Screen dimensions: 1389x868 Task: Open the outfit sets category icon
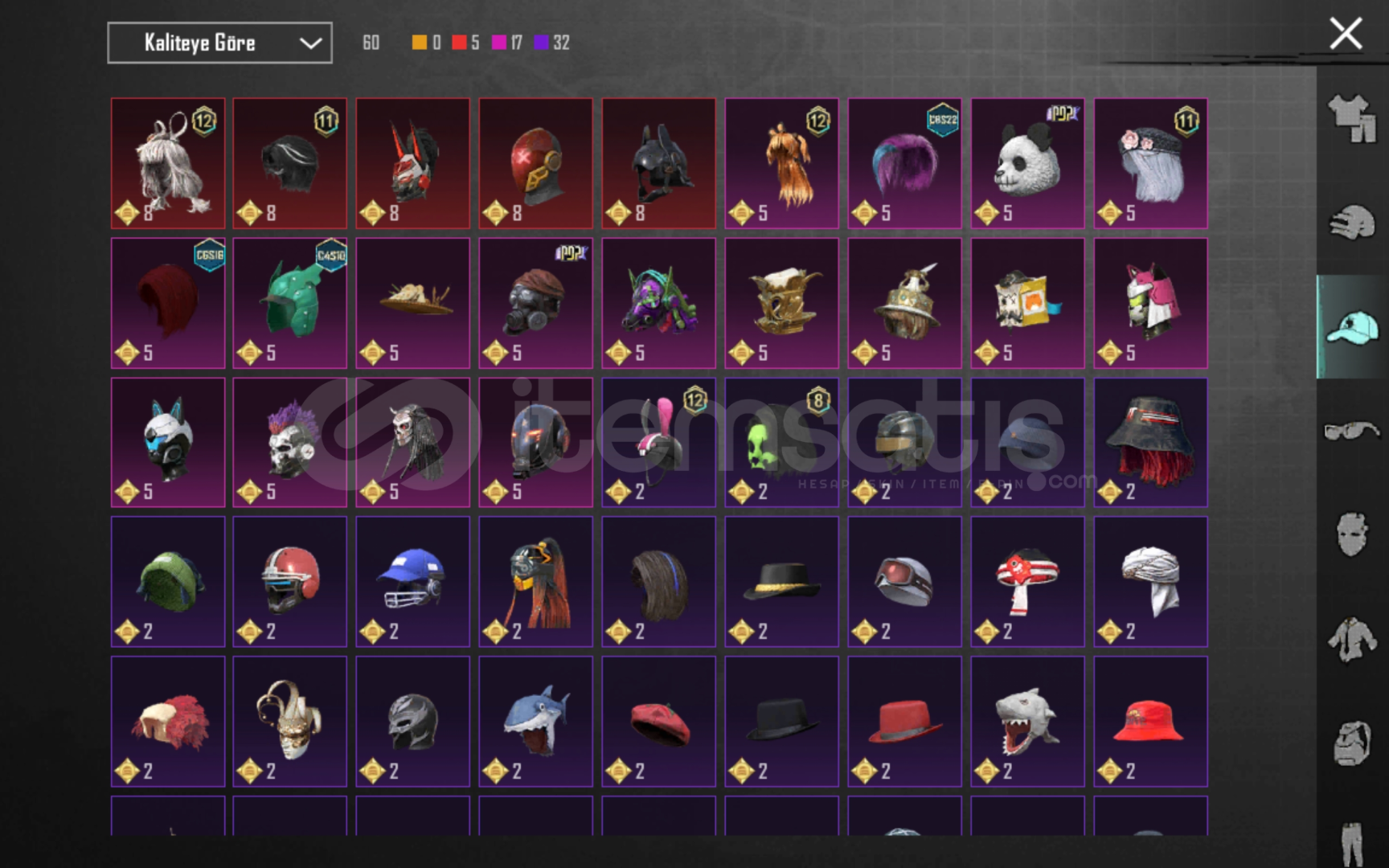point(1352,117)
